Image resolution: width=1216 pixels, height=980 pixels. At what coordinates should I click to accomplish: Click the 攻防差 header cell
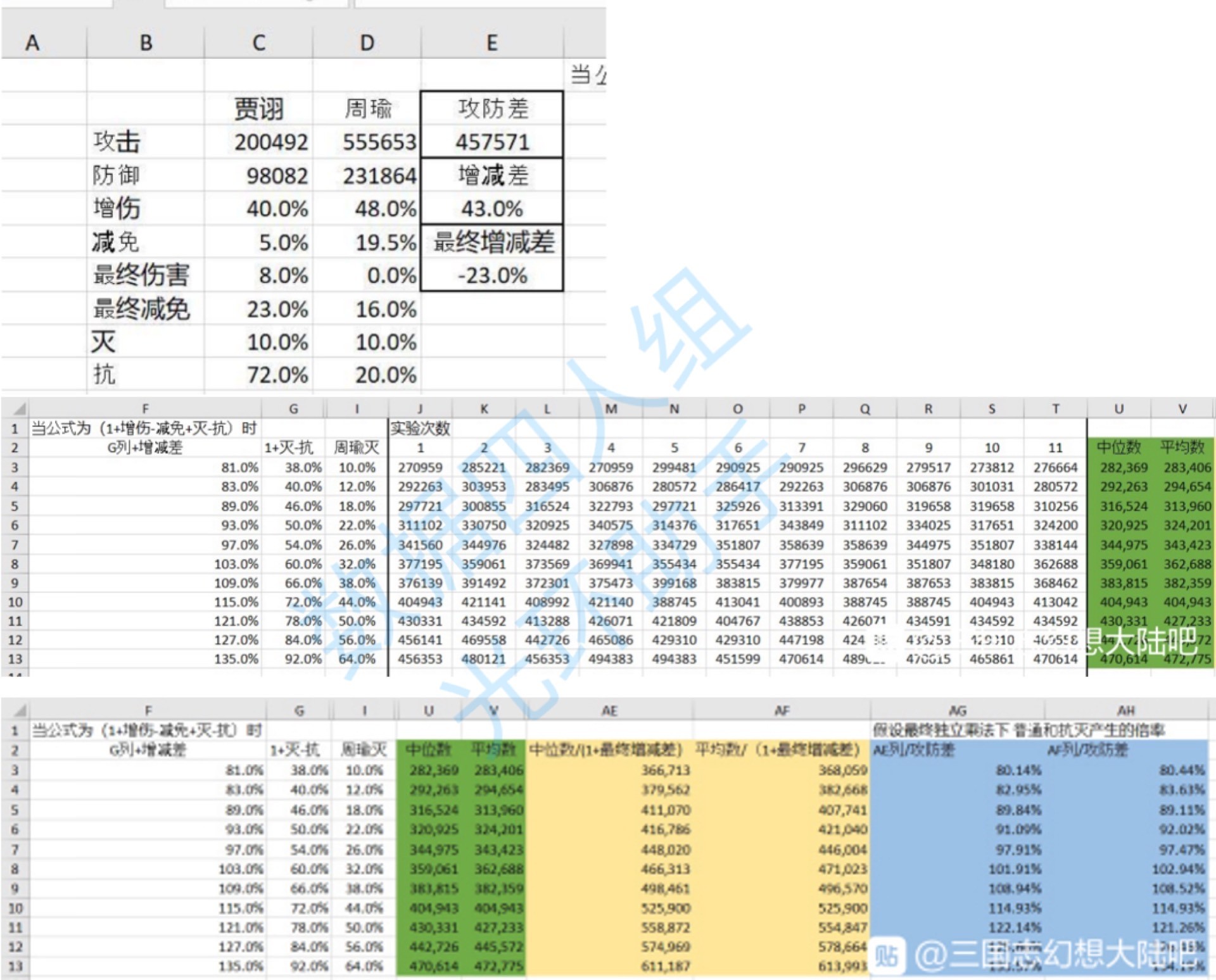click(491, 108)
